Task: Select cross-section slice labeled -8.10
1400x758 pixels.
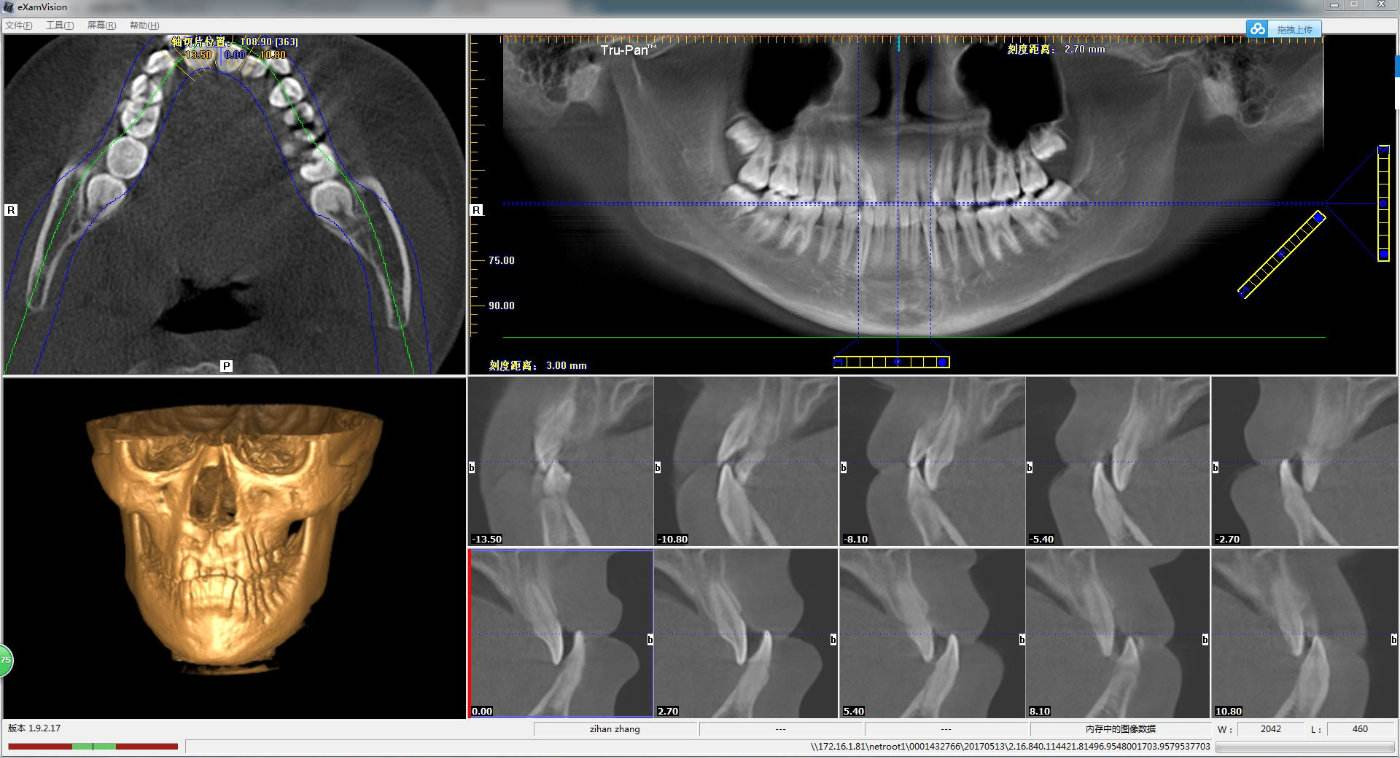Action: (932, 461)
